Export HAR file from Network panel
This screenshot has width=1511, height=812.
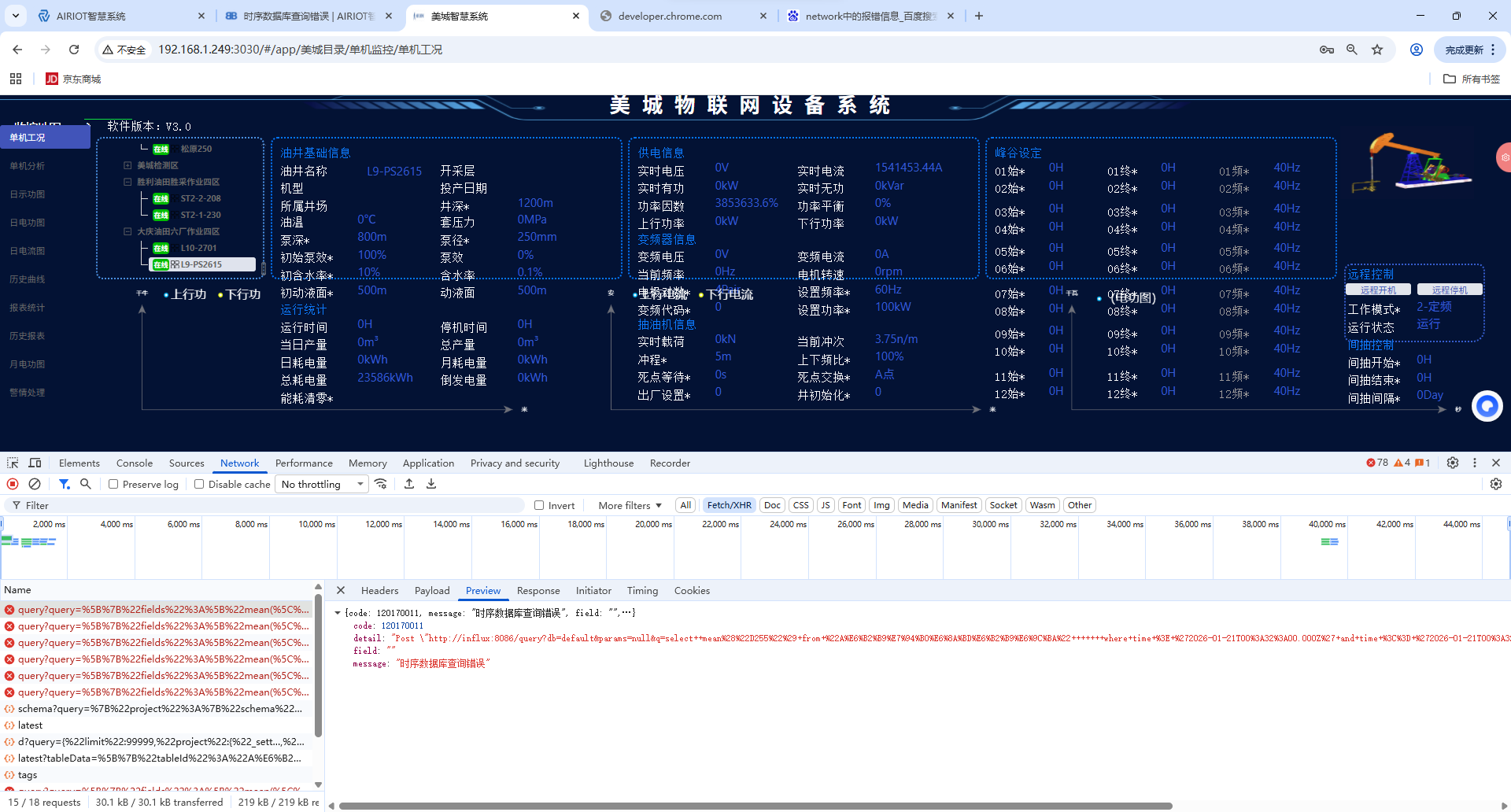(430, 484)
